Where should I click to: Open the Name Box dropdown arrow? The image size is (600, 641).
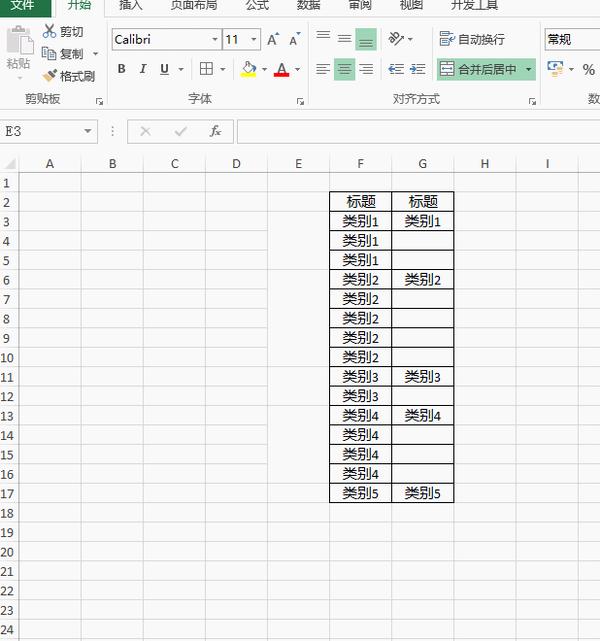pyautogui.click(x=87, y=131)
